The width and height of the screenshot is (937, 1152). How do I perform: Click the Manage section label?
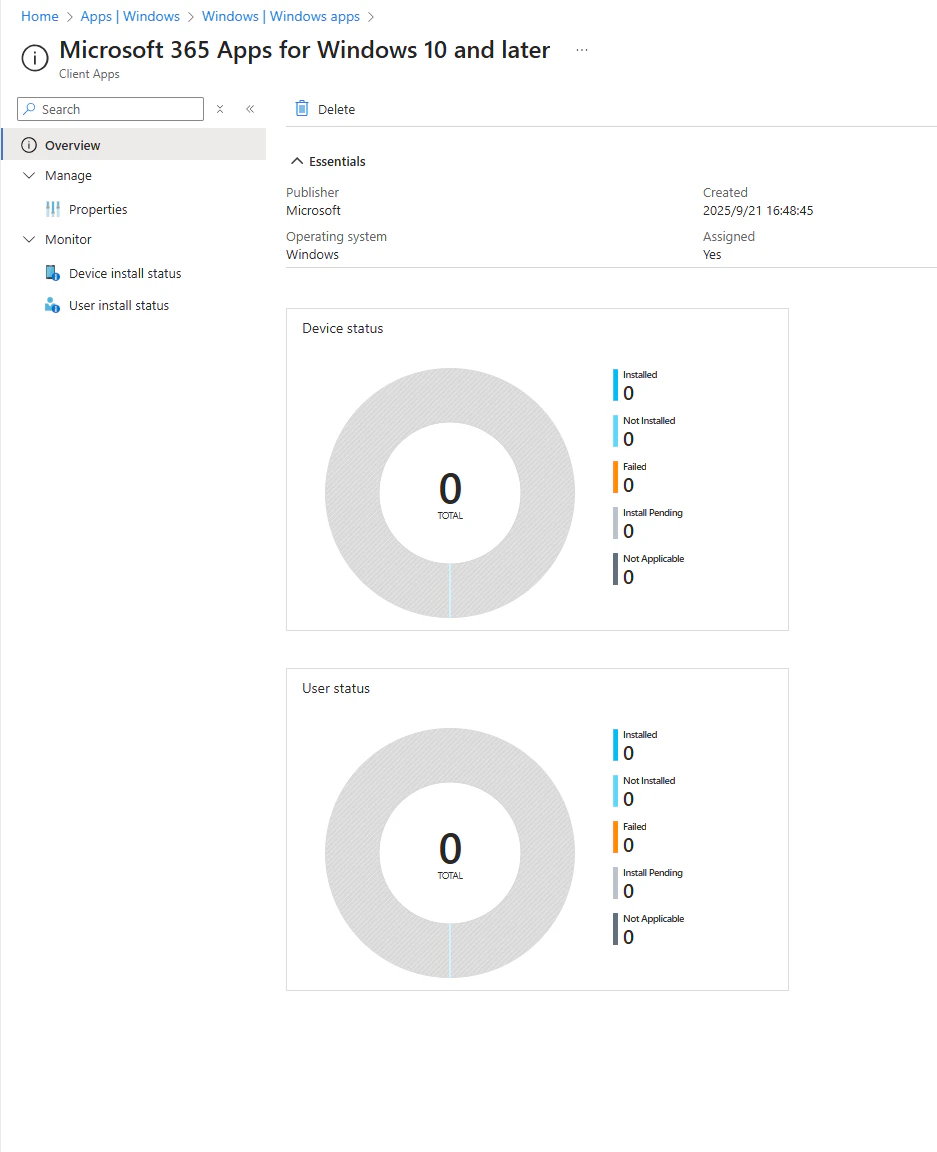(x=68, y=175)
